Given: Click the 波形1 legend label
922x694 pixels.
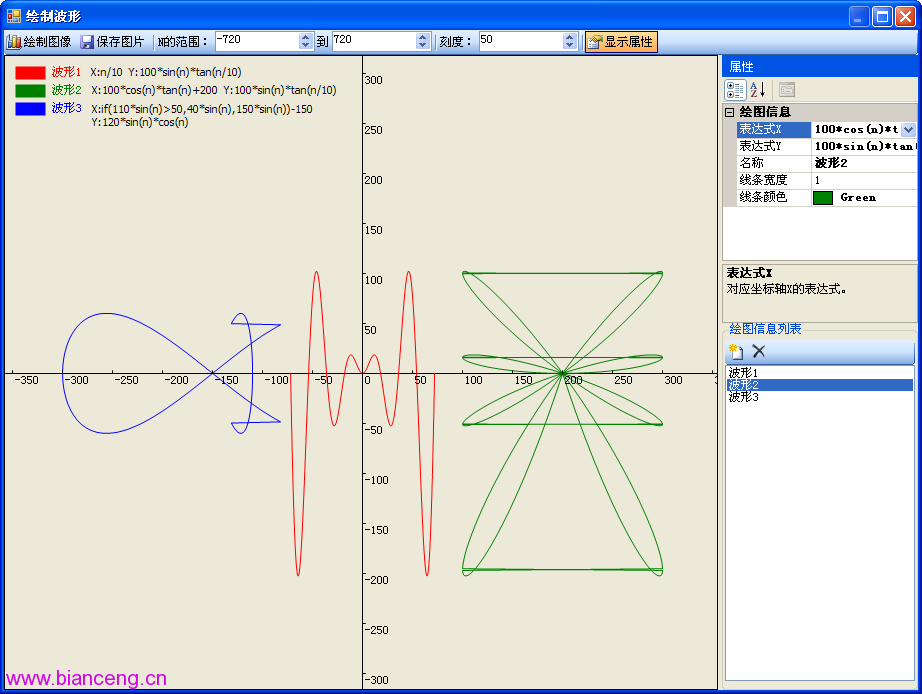Looking at the screenshot, I should [x=66, y=72].
